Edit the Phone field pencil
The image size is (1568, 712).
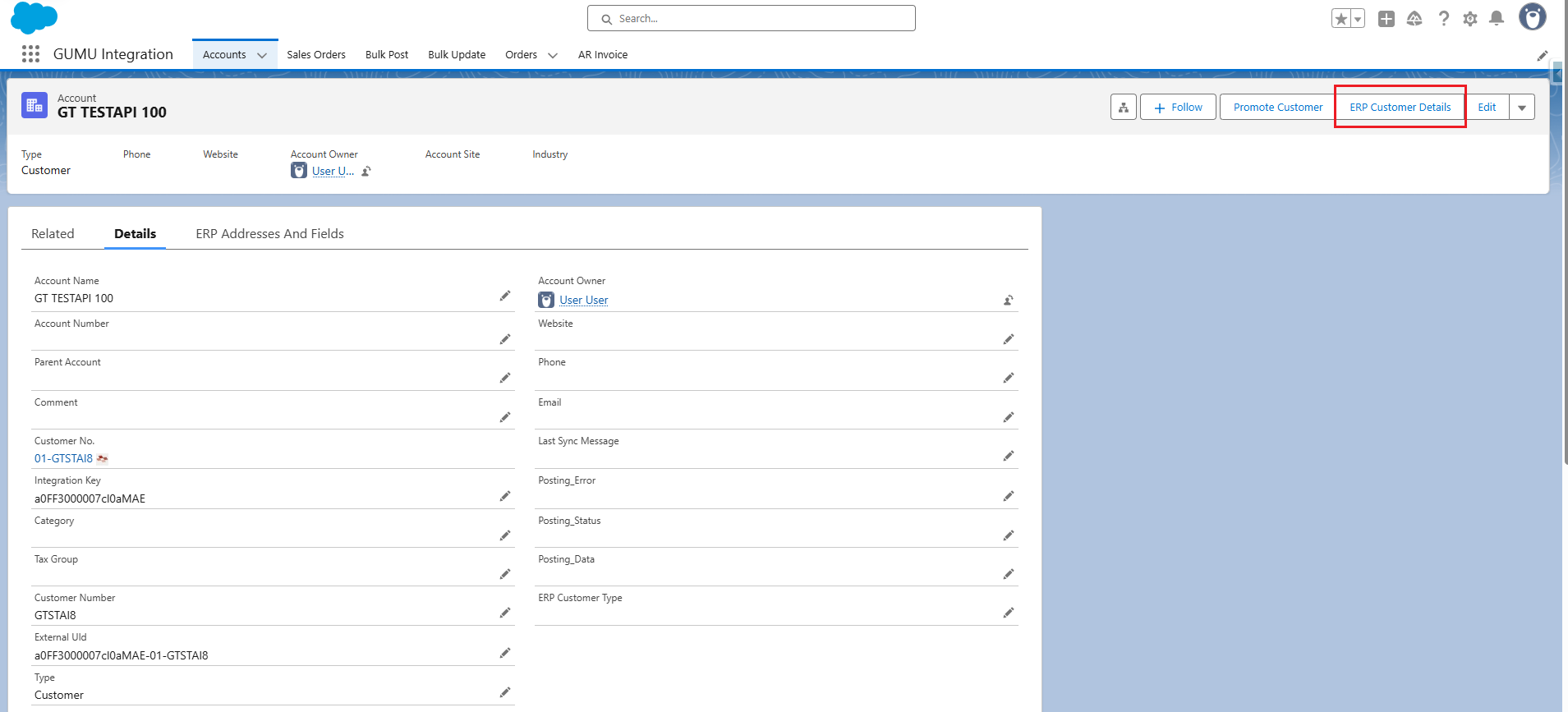(1009, 378)
